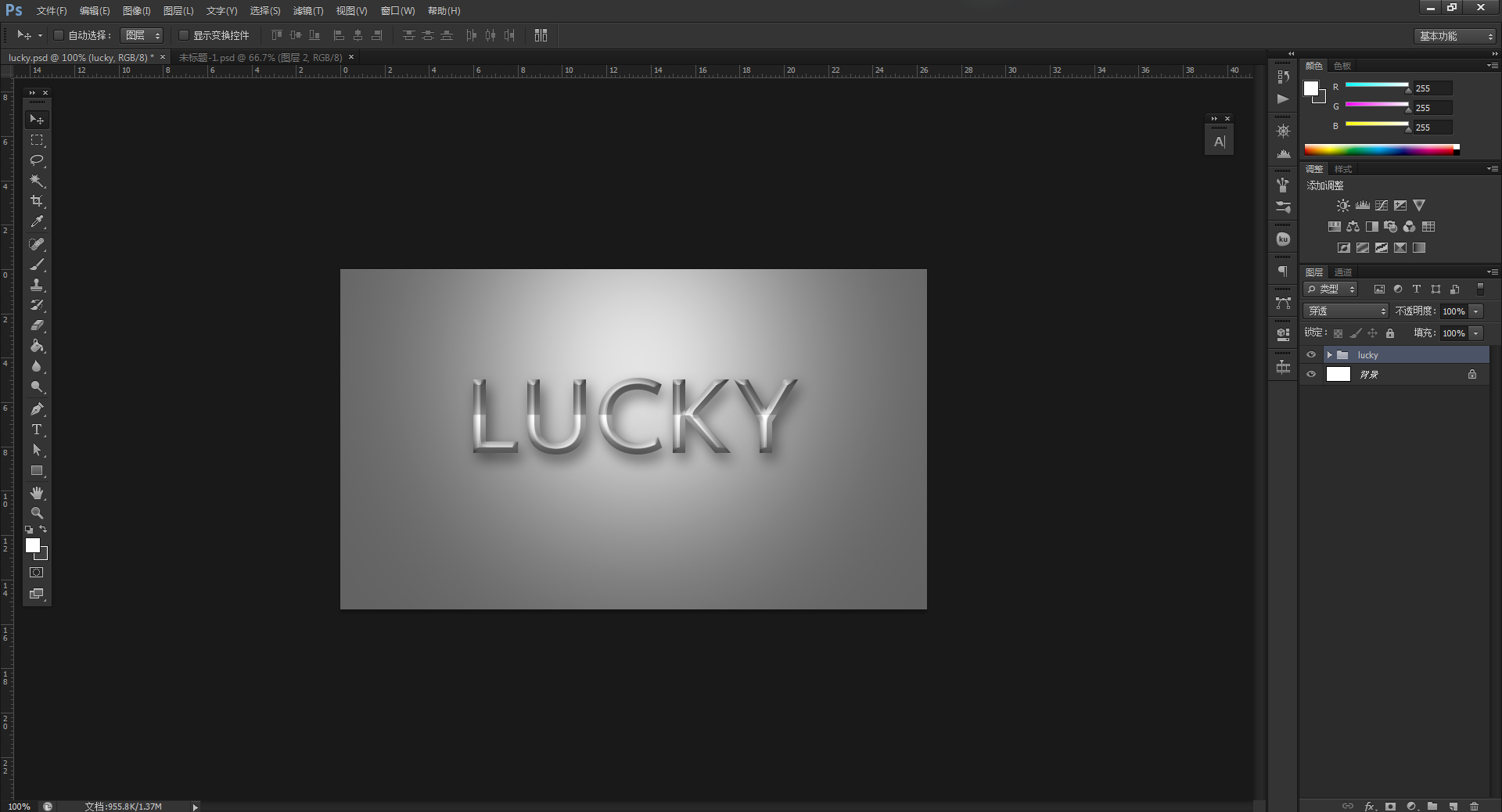Viewport: 1502px width, 812px height.
Task: Select the Clone Stamp tool
Action: point(37,285)
